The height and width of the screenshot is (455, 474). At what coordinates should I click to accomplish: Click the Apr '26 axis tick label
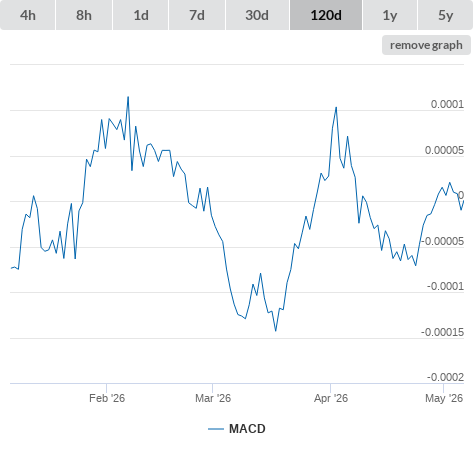(331, 398)
